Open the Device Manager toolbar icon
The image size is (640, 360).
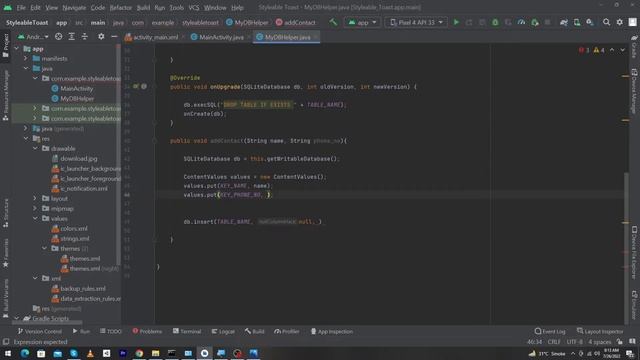(577, 22)
